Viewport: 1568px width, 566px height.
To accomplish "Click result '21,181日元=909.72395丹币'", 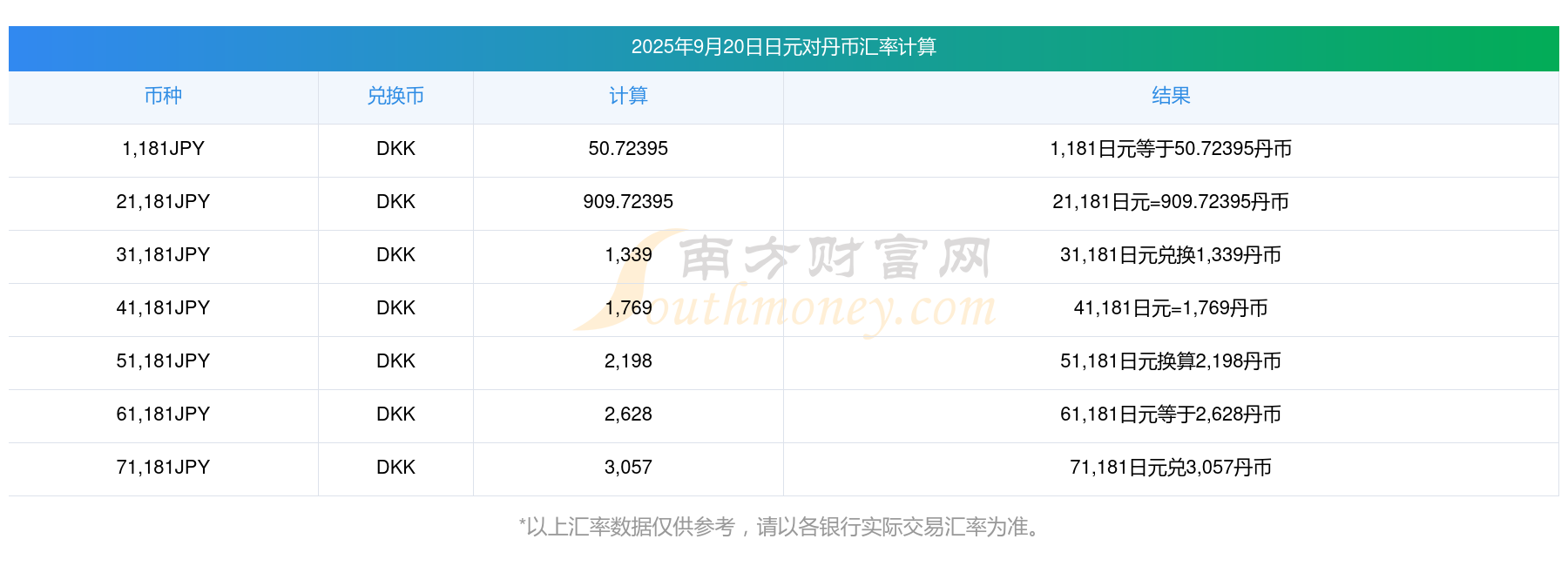I will (x=1171, y=202).
